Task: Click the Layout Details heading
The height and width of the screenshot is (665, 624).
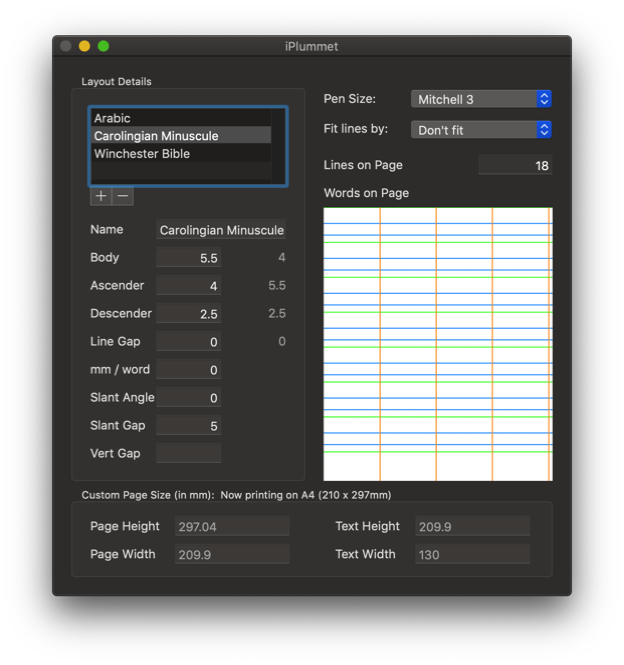Action: (x=116, y=81)
